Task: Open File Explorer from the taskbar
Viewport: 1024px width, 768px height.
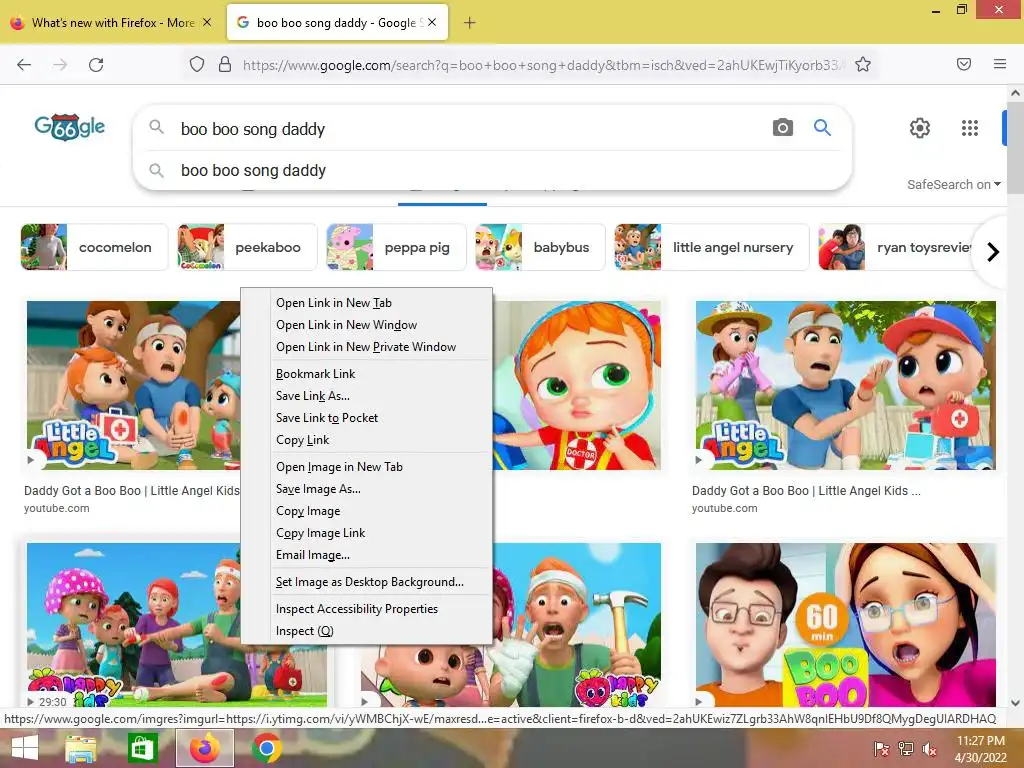Action: coord(80,748)
